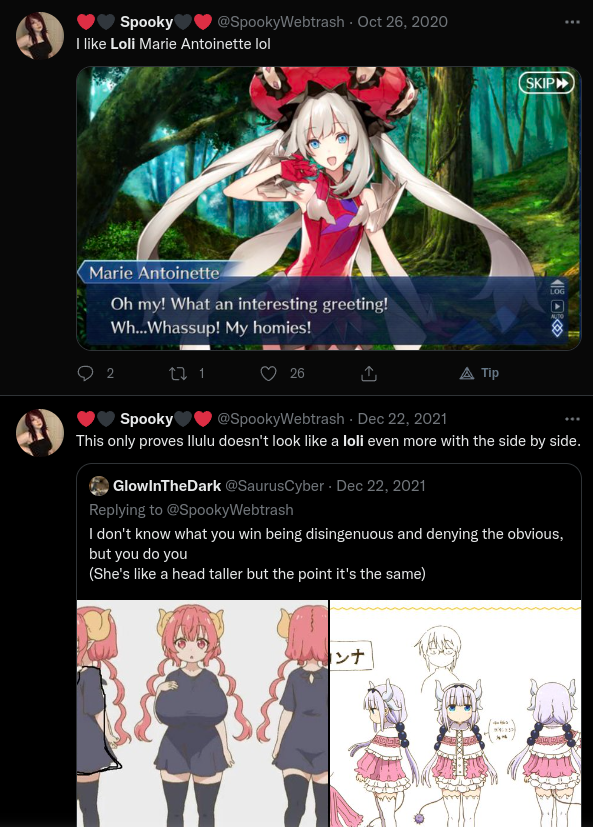Open more options on Oct 26 tweet
This screenshot has height=827, width=593.
(572, 22)
